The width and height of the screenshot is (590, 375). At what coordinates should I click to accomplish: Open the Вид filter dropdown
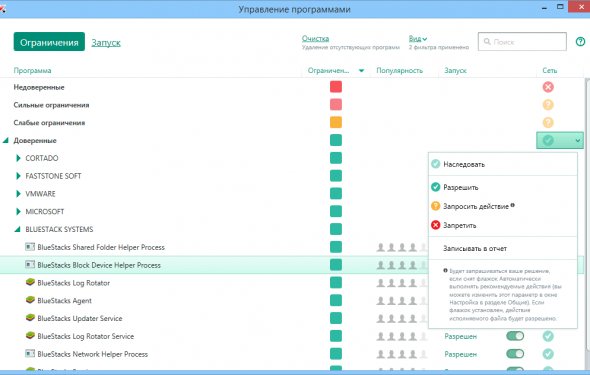[x=418, y=38]
